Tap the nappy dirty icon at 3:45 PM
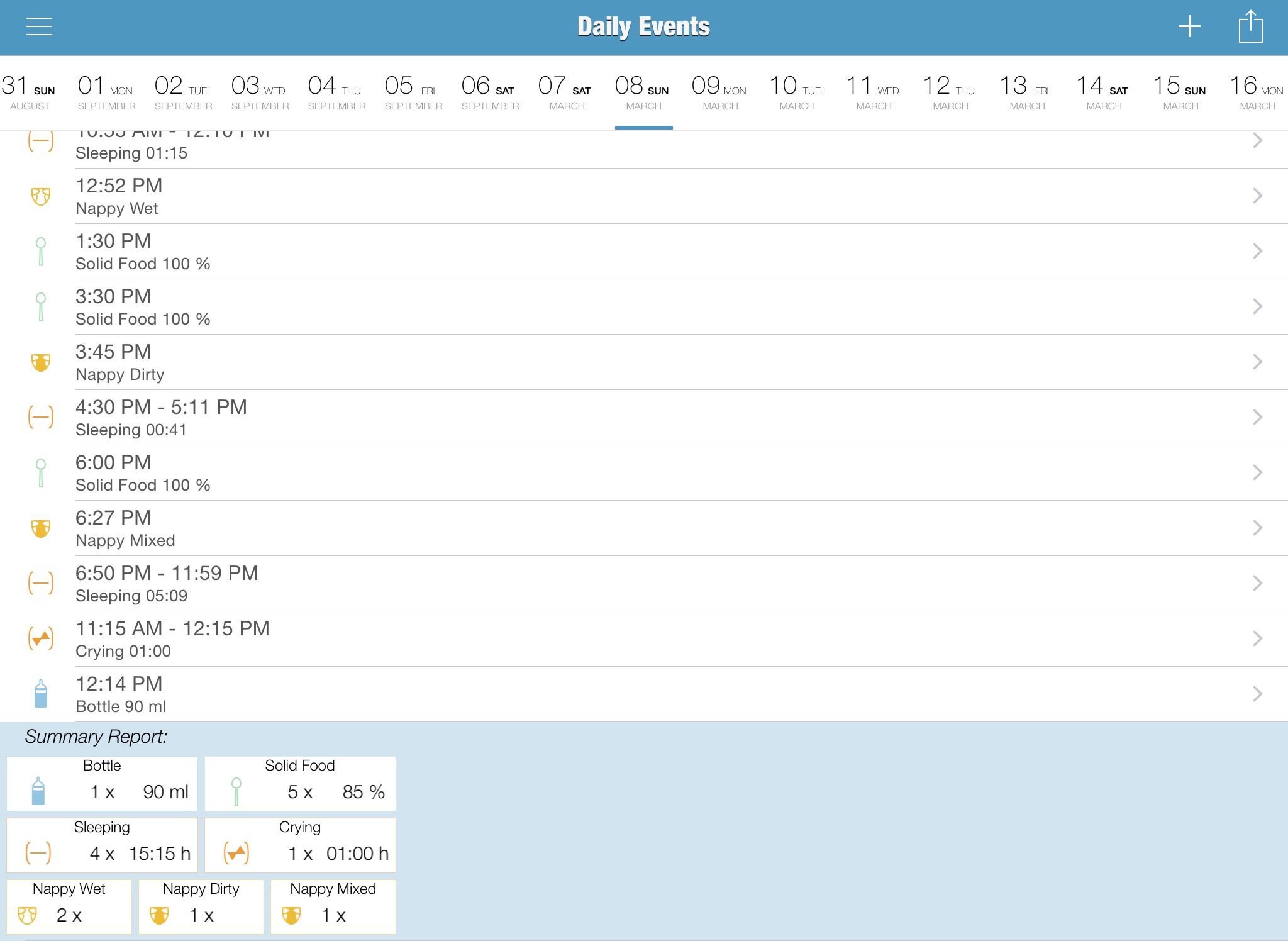The width and height of the screenshot is (1288, 941). [x=40, y=362]
